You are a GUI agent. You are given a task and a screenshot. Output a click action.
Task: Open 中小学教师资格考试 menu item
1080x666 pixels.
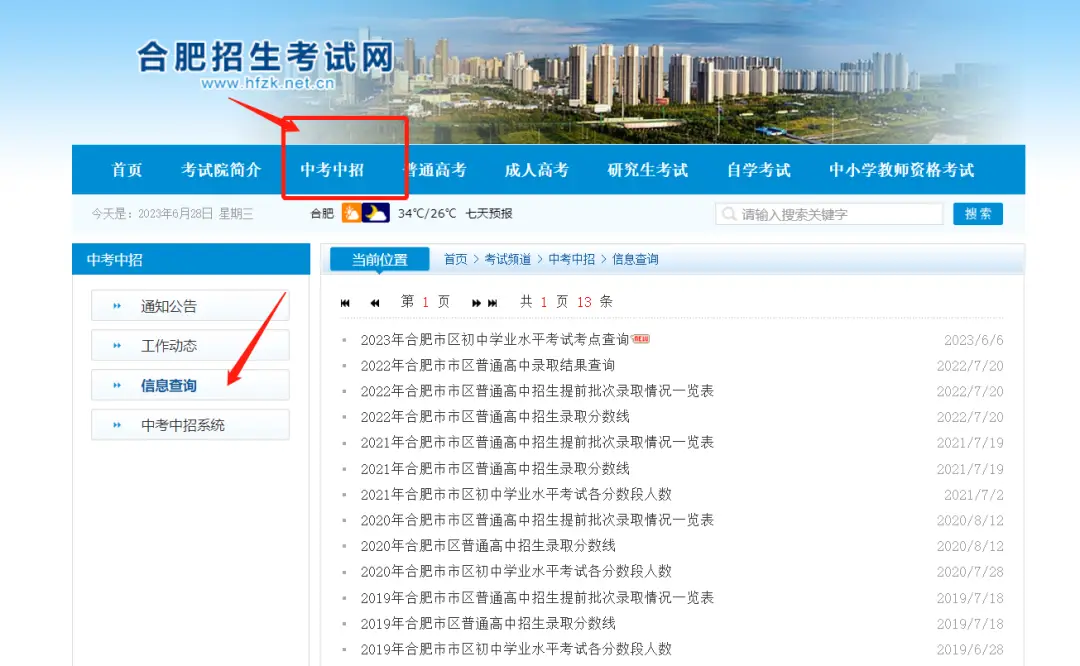pos(901,170)
